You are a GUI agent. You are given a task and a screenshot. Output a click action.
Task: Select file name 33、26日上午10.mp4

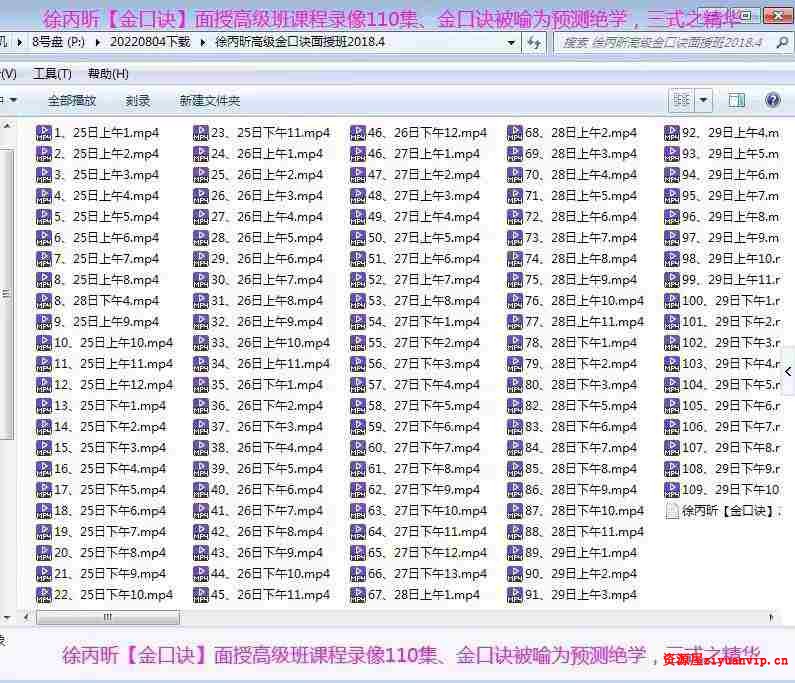tap(271, 343)
